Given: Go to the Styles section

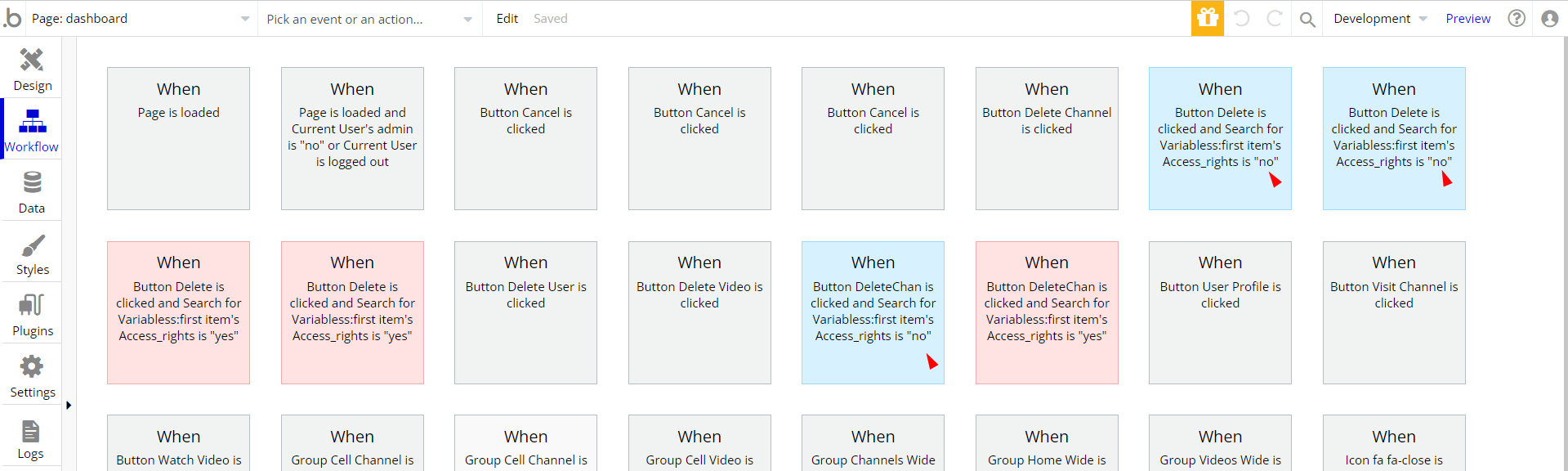Looking at the screenshot, I should (x=32, y=253).
